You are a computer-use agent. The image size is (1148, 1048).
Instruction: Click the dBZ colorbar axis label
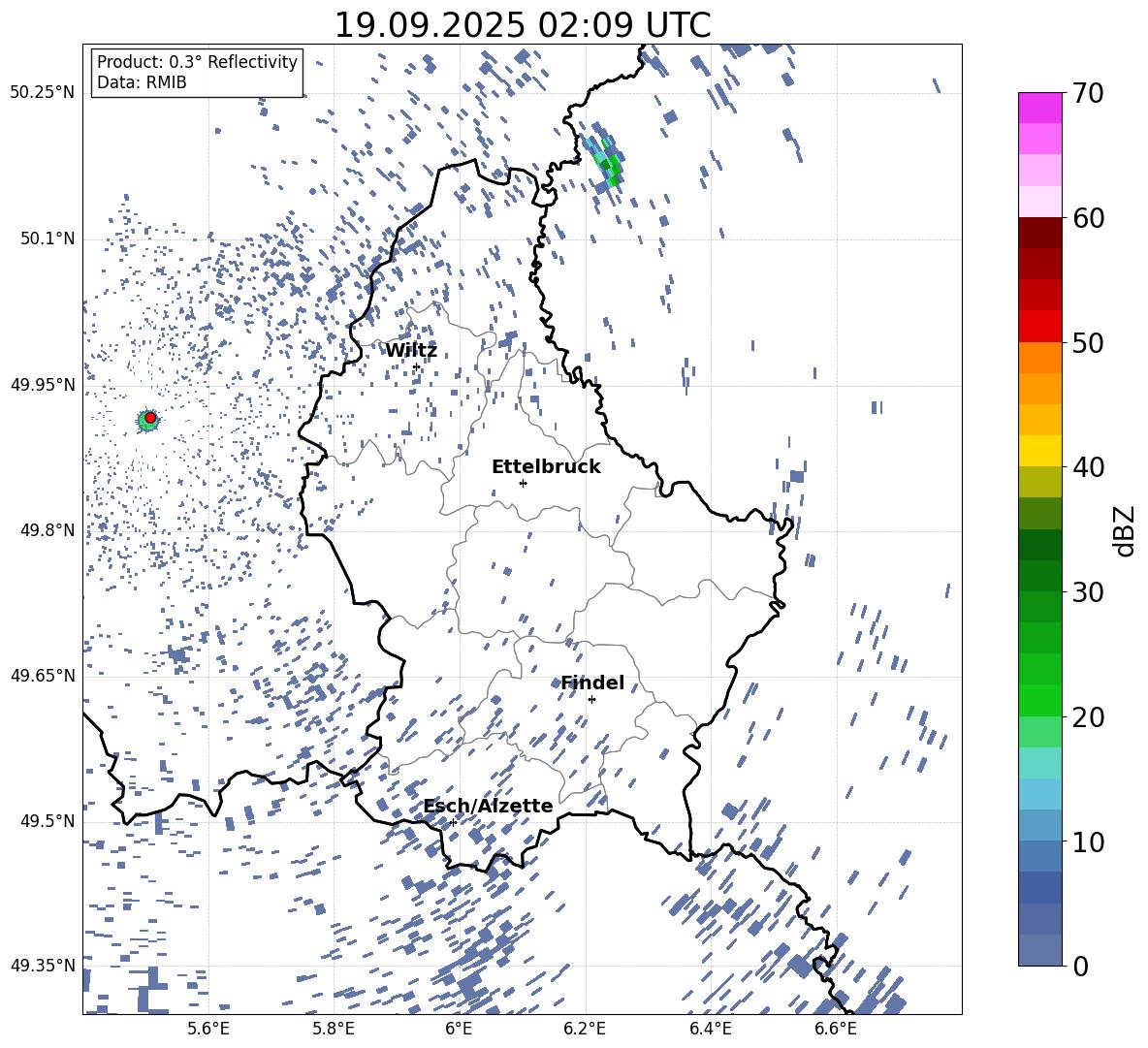(x=1125, y=530)
